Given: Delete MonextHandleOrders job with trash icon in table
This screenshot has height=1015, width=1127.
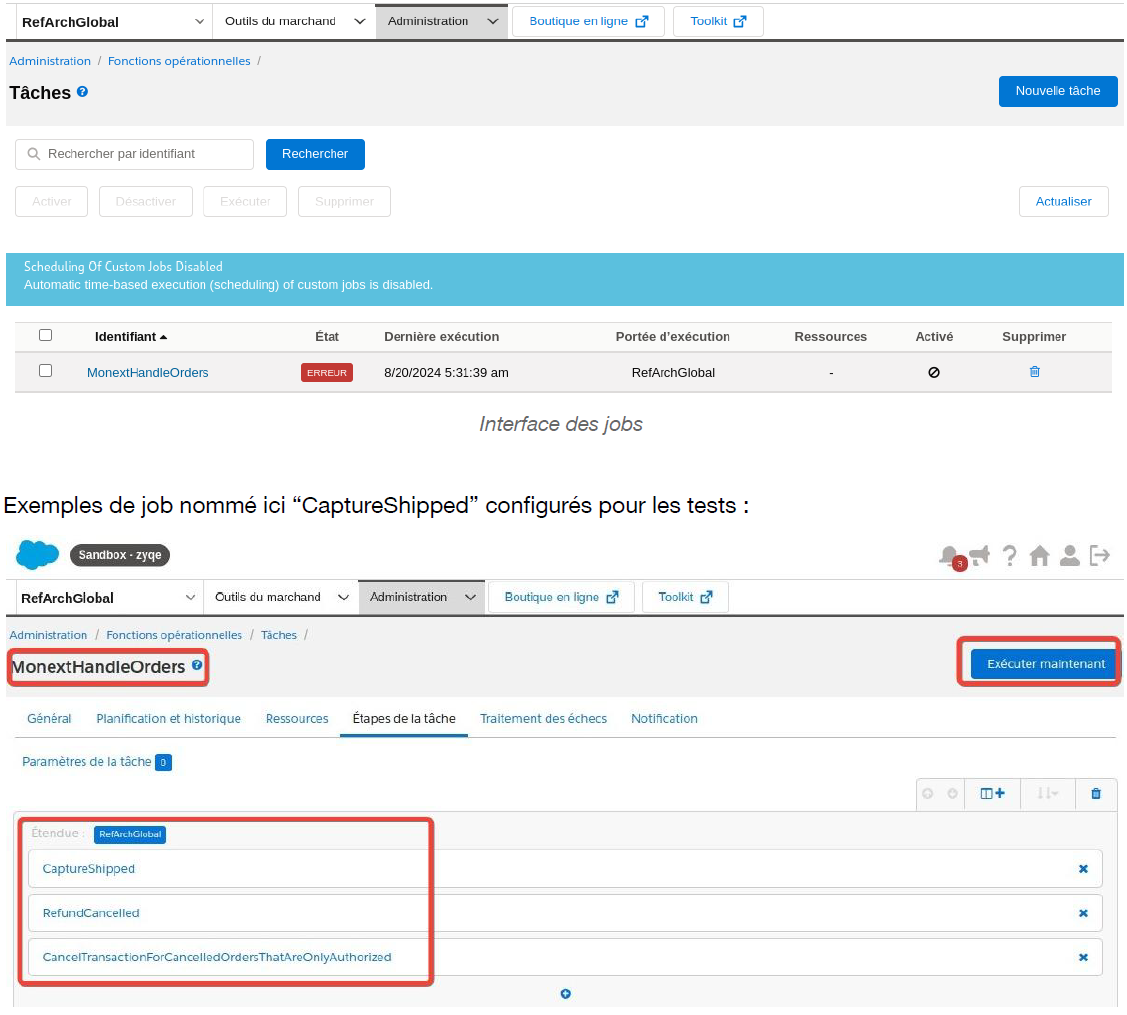Looking at the screenshot, I should [1034, 372].
